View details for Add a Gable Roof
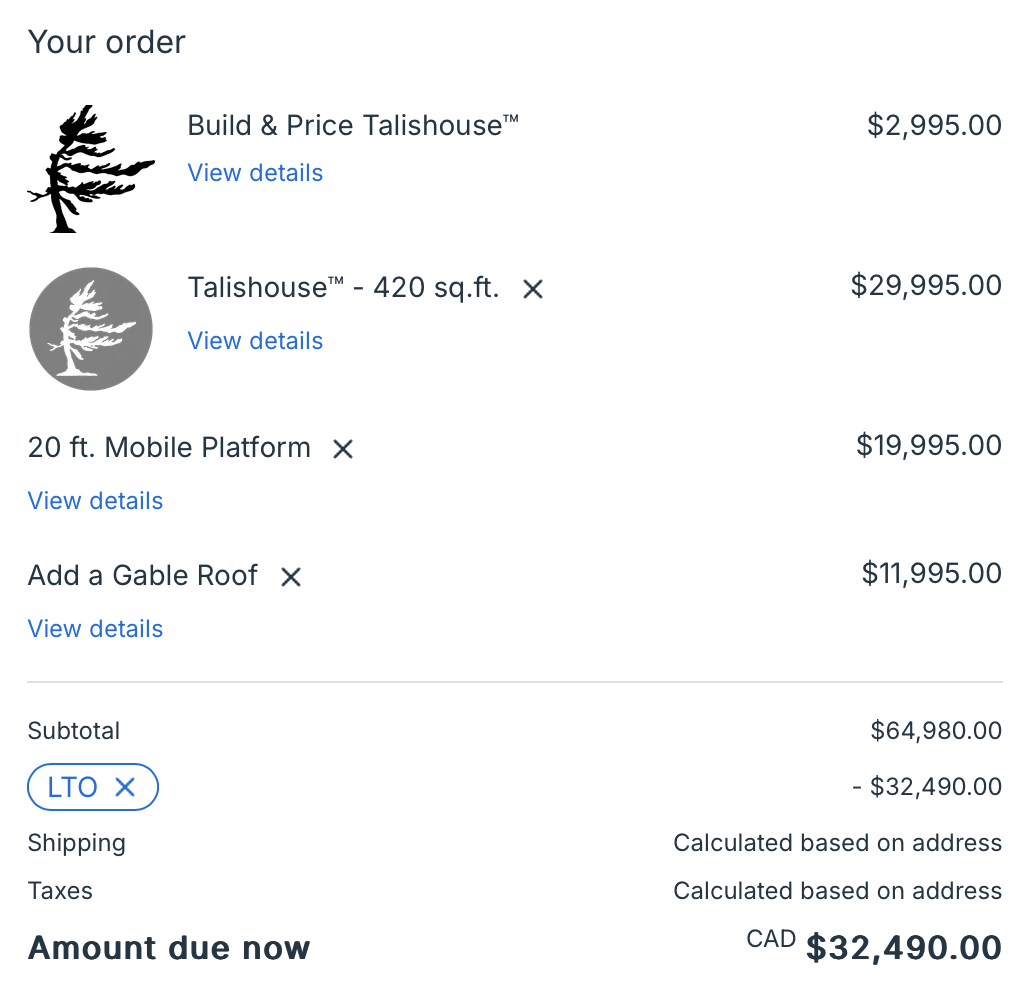This screenshot has height=996, width=1028. pyautogui.click(x=95, y=629)
